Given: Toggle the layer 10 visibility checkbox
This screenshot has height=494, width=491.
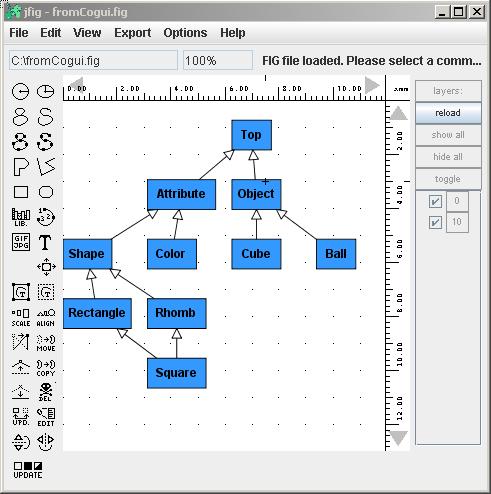Looking at the screenshot, I should click(435, 222).
